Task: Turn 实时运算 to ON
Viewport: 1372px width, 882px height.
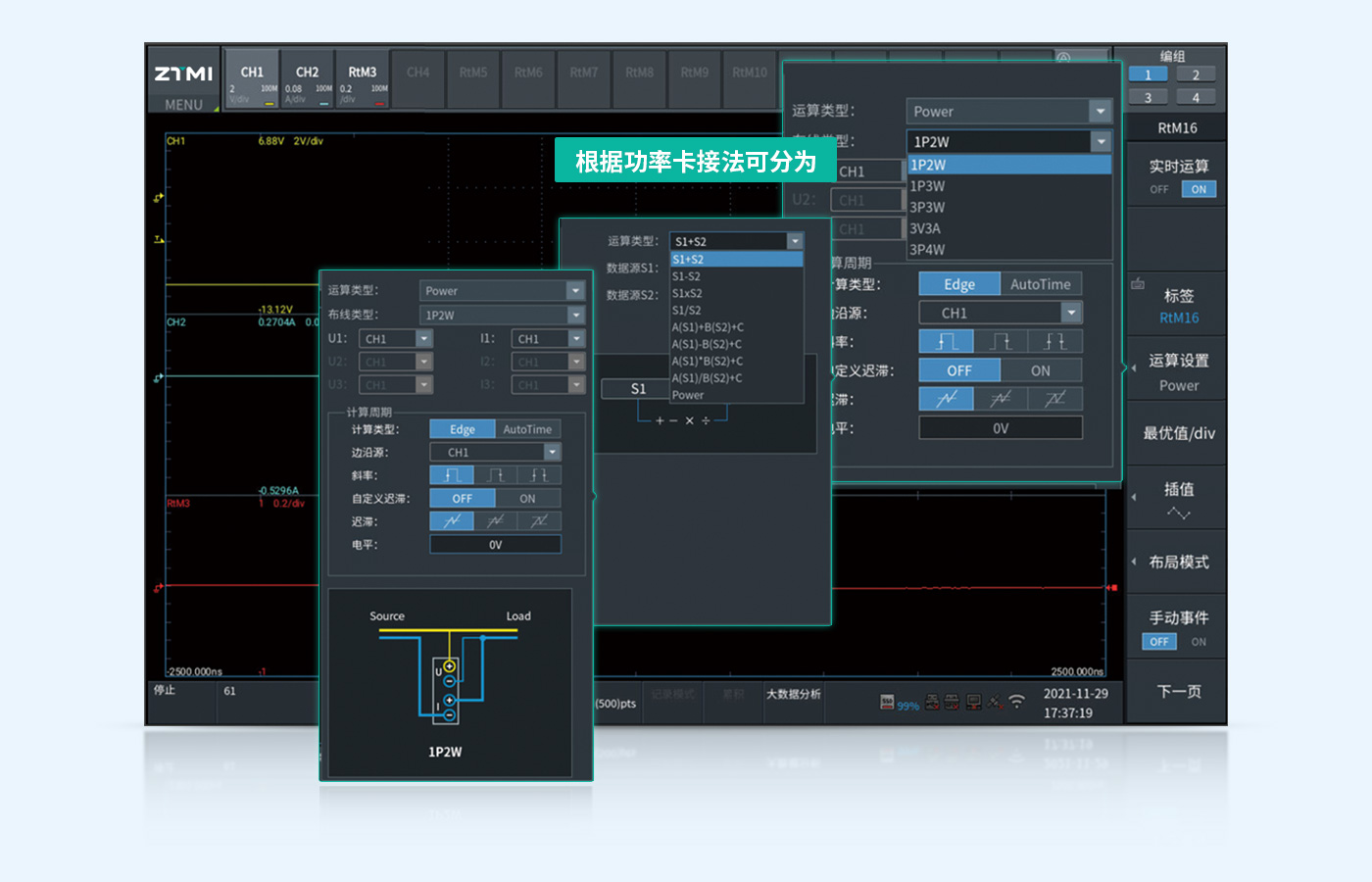Action: pyautogui.click(x=1199, y=189)
